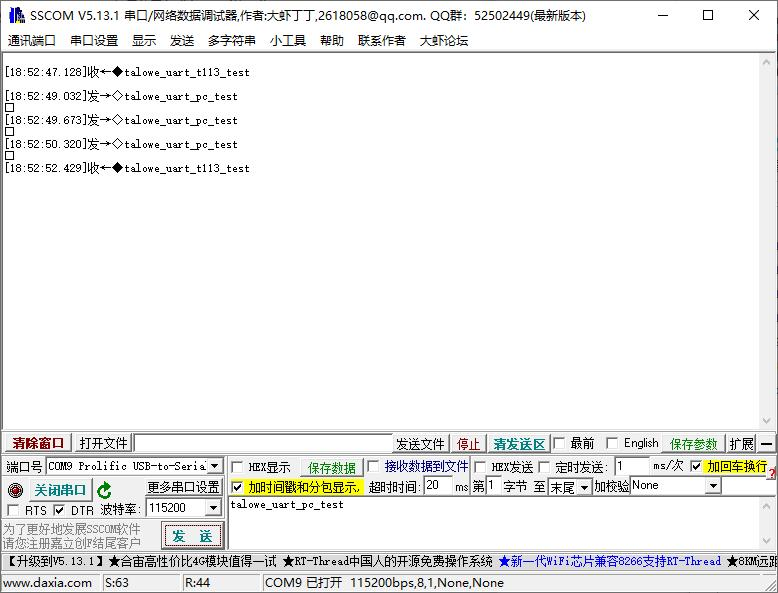Click the 新一代WiFi芯片 blue ad link
This screenshot has width=778, height=593.
pos(610,561)
